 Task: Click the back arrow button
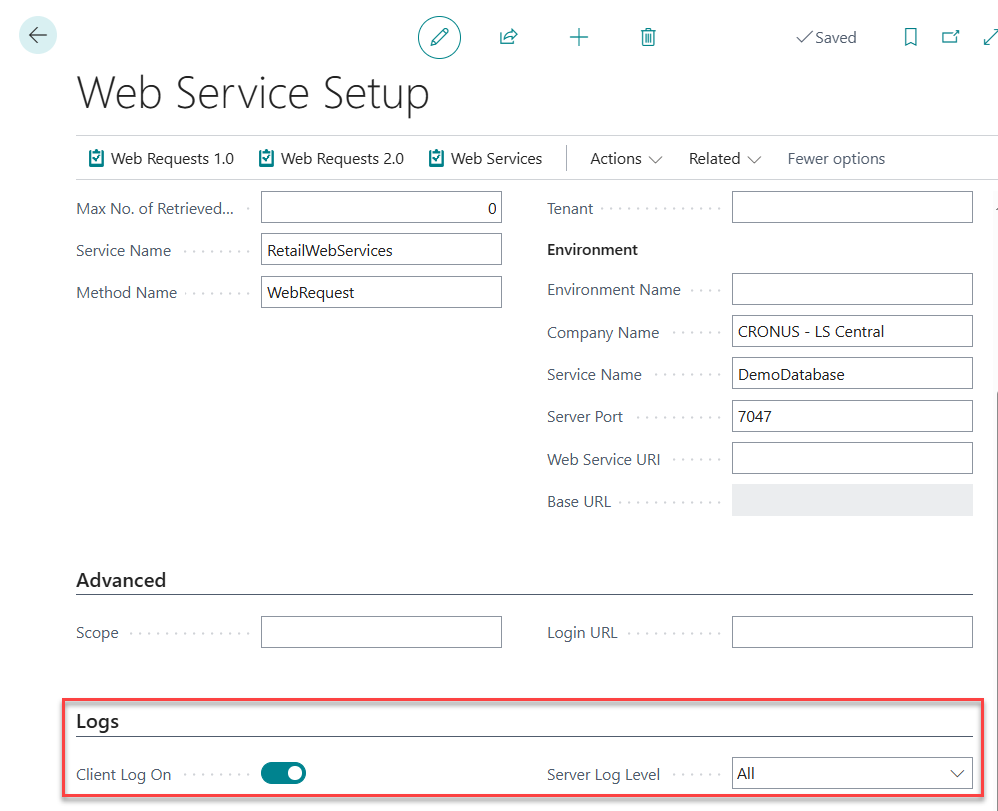click(x=38, y=36)
